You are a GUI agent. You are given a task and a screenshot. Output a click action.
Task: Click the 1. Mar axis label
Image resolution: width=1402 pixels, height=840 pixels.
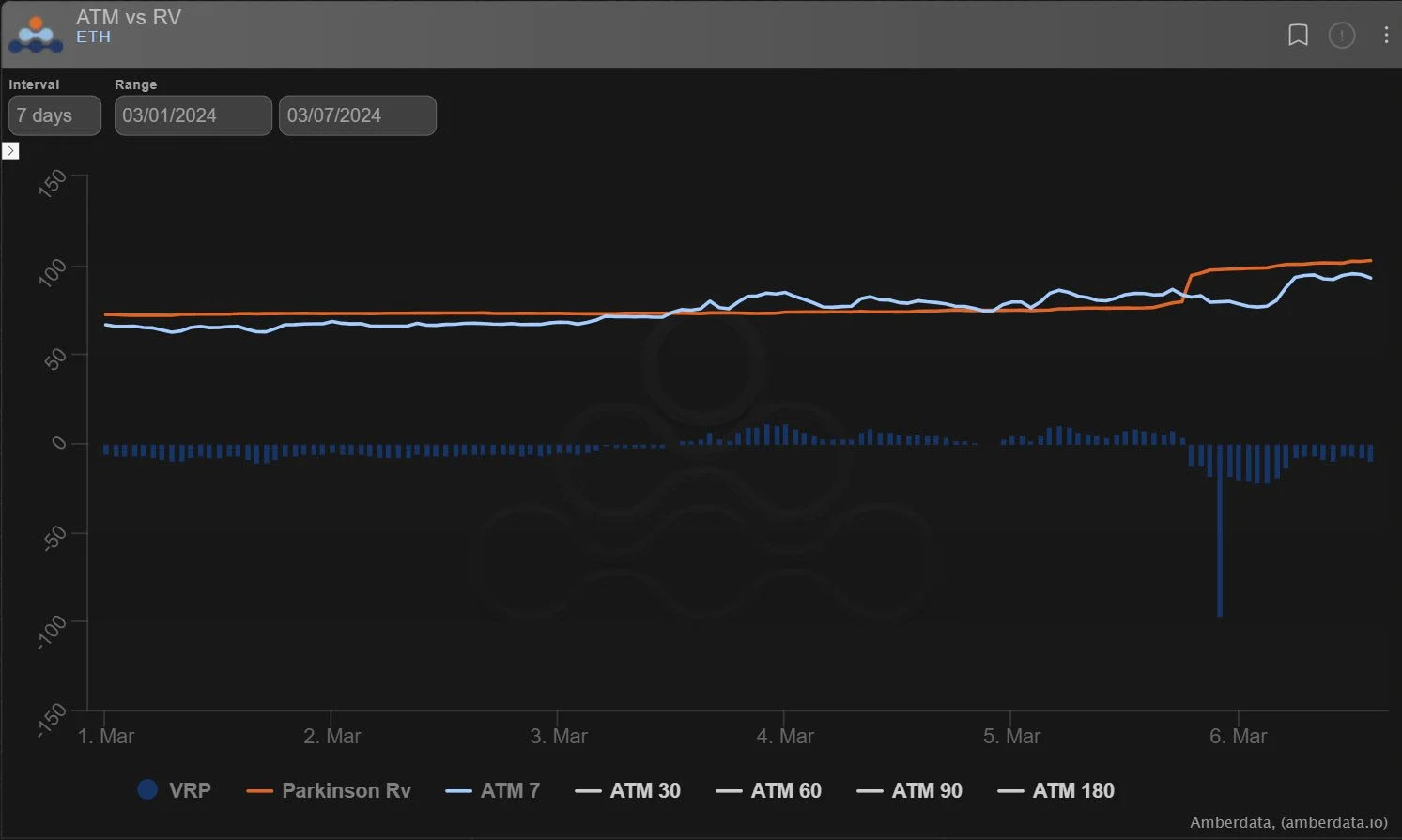[105, 737]
